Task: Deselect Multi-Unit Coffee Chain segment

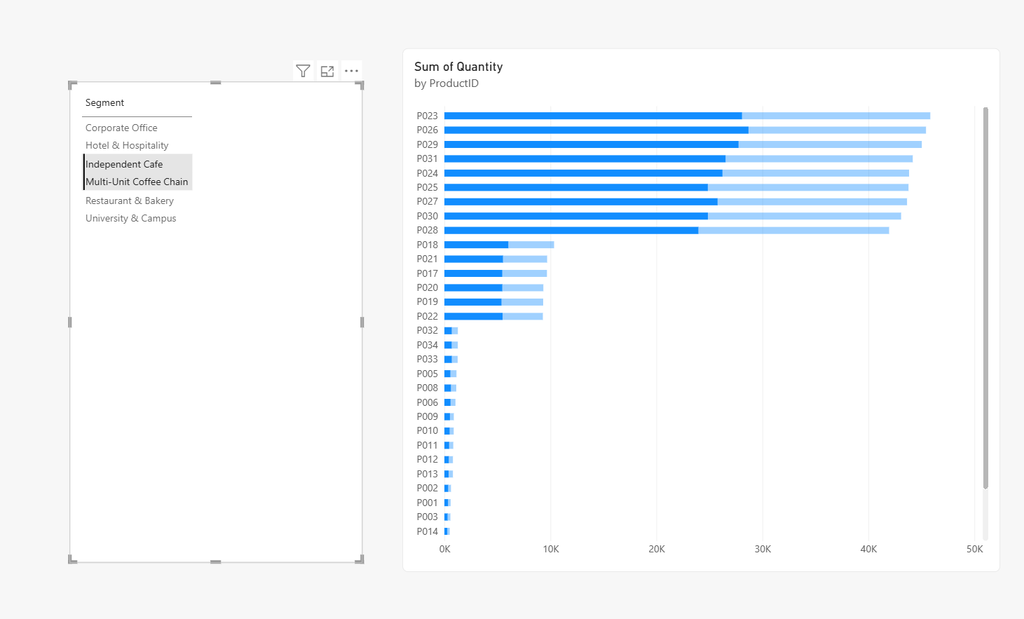Action: pyautogui.click(x=138, y=182)
